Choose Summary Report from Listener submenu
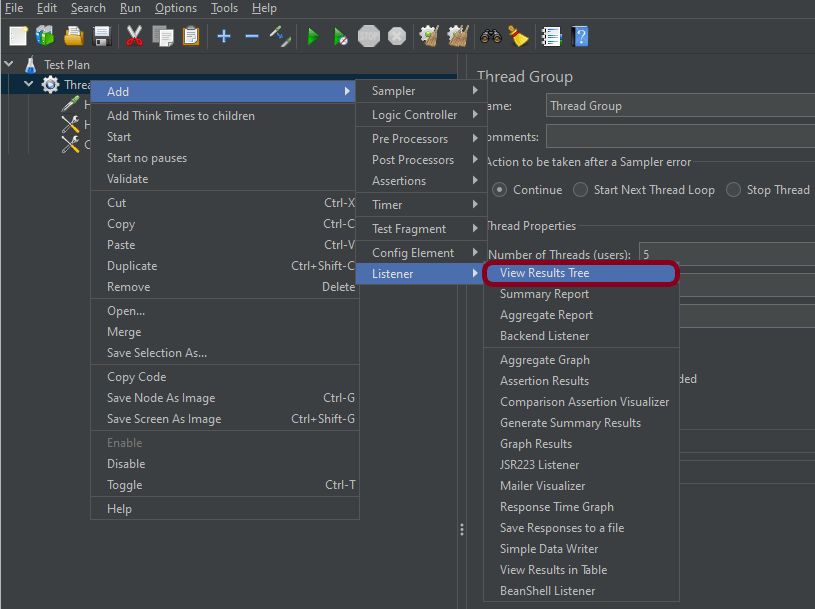The height and width of the screenshot is (609, 815). pyautogui.click(x=544, y=294)
